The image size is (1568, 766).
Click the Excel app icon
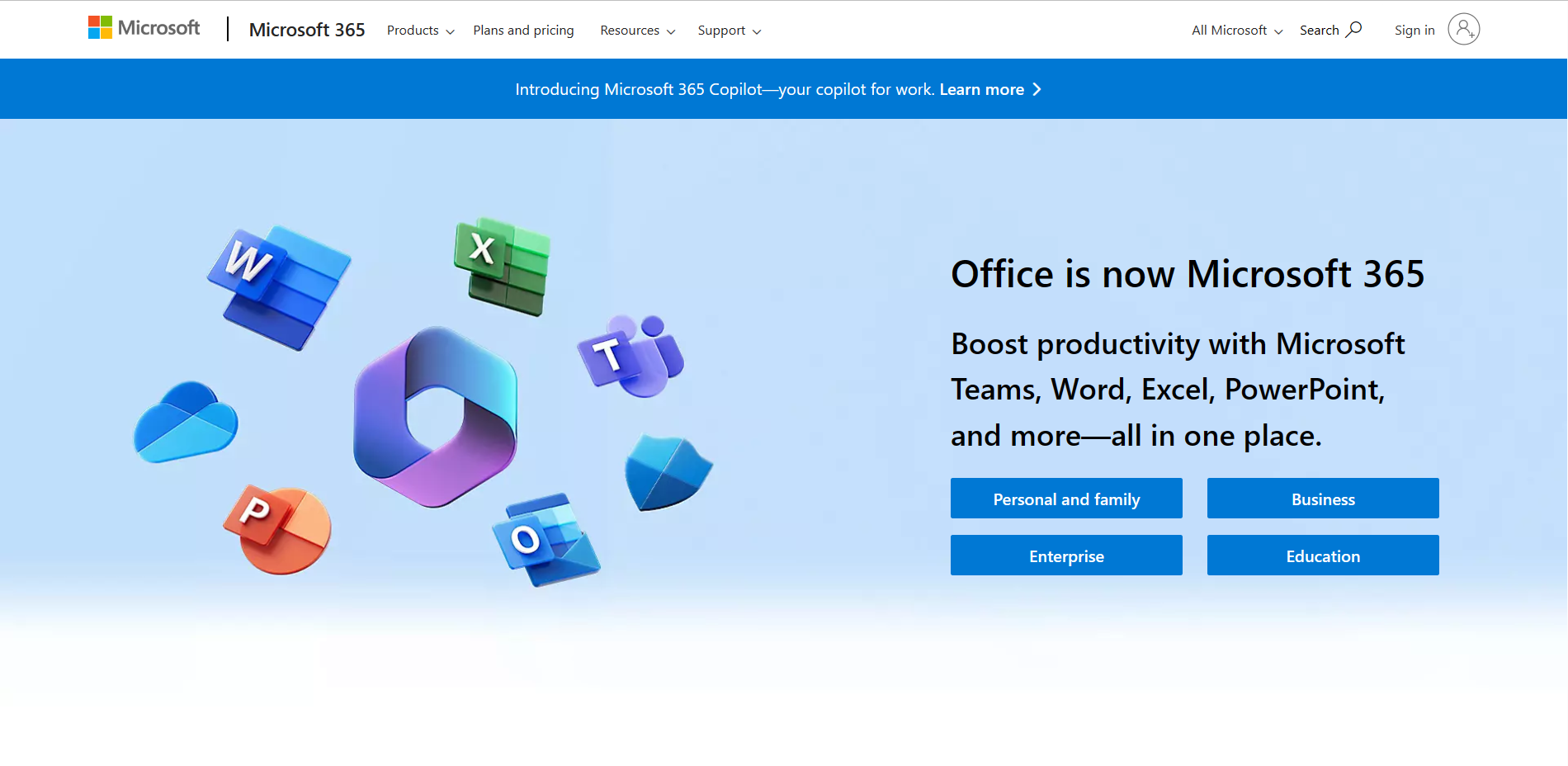pyautogui.click(x=502, y=267)
